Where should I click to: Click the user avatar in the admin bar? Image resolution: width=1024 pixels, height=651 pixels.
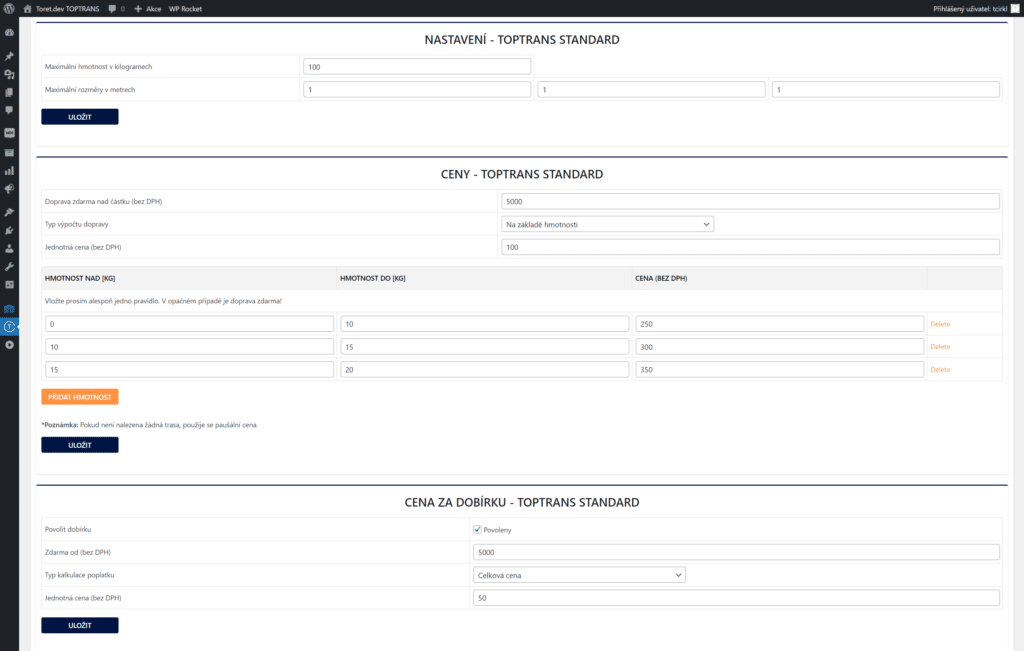1015,8
